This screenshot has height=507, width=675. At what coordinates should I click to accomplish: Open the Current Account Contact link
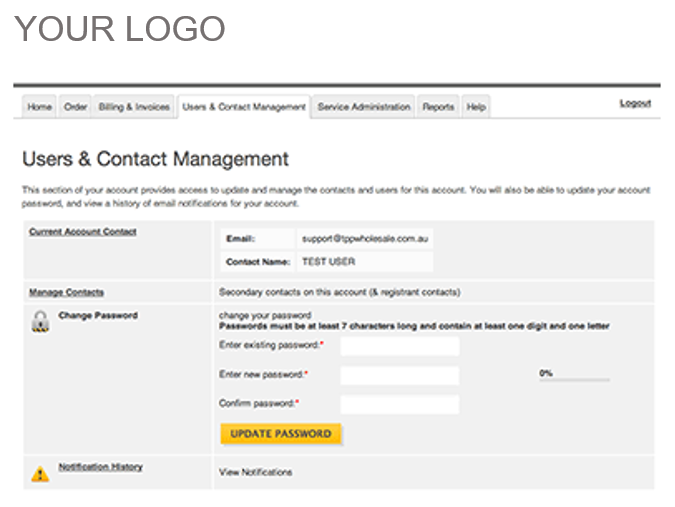coord(83,232)
